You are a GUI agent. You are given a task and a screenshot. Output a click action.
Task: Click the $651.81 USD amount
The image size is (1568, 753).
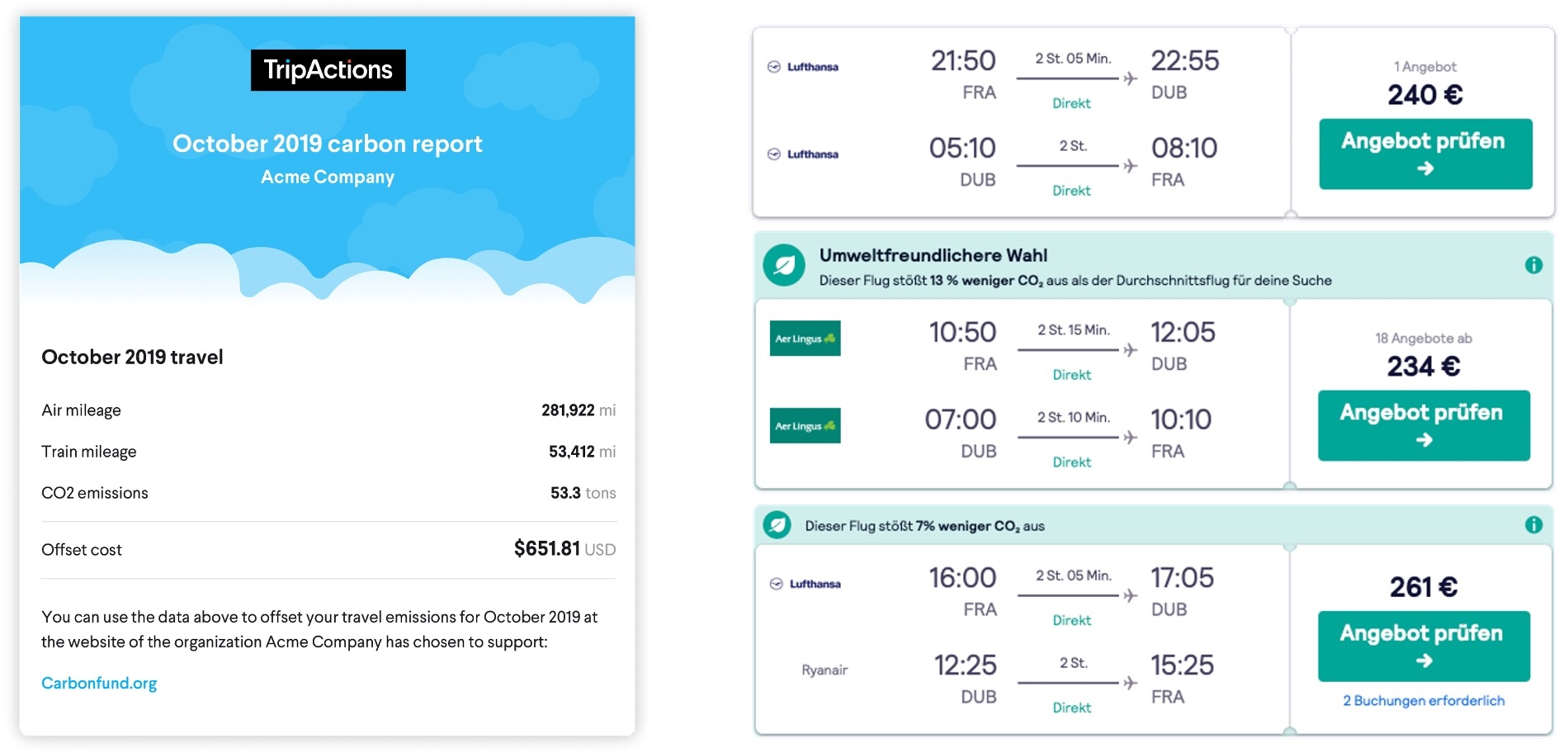[564, 549]
